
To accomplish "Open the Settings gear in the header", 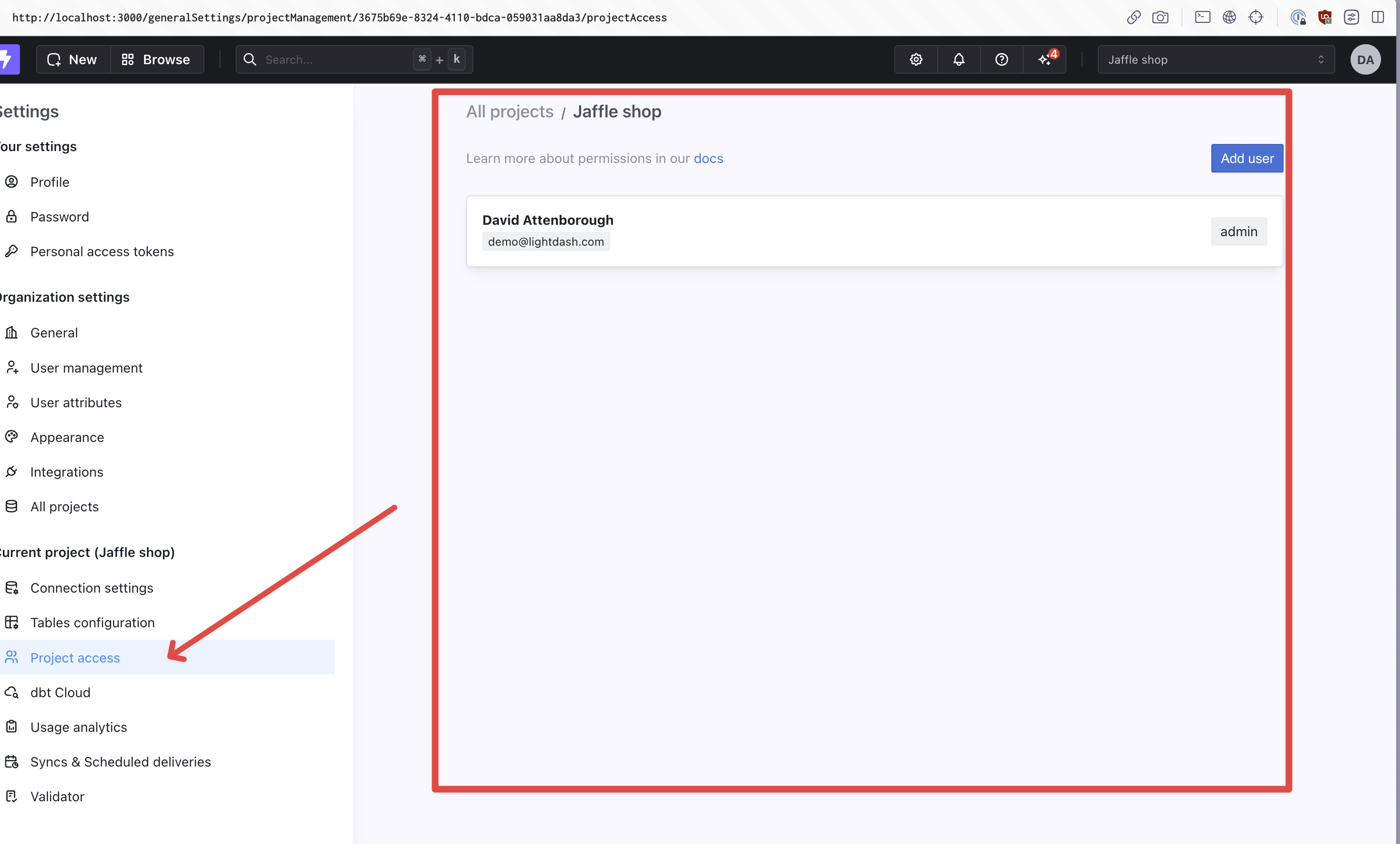I will [915, 59].
